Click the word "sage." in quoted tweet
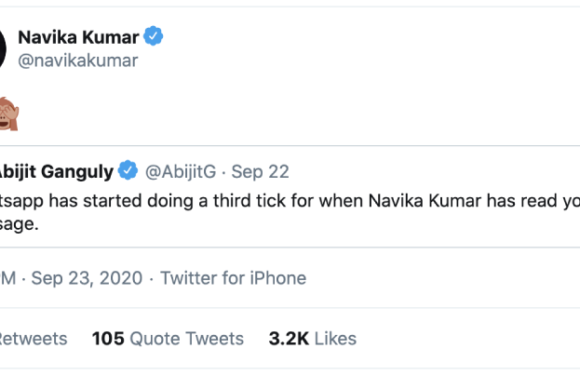Screen dimensions: 580x375 point(19,224)
